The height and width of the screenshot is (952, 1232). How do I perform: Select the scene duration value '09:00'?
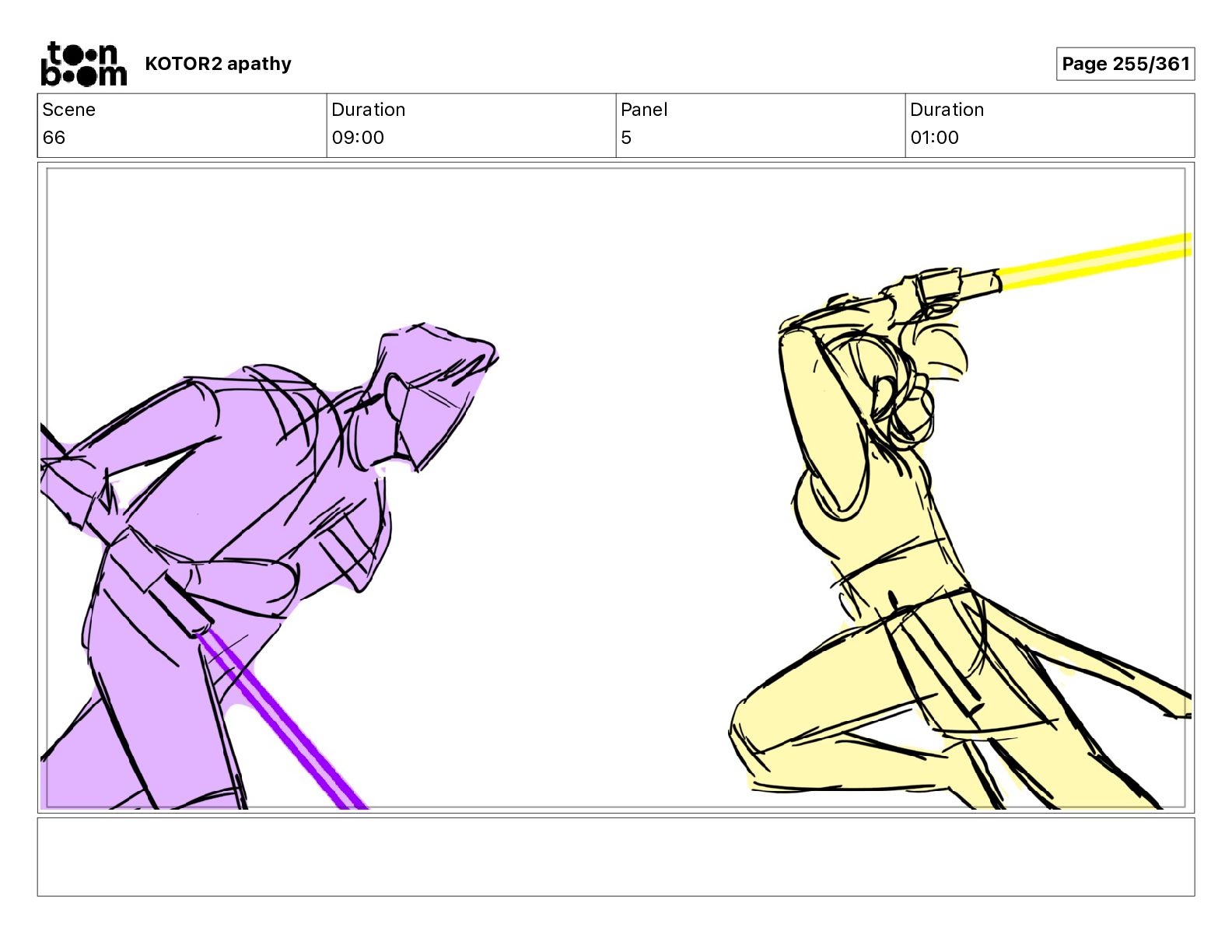tap(358, 138)
